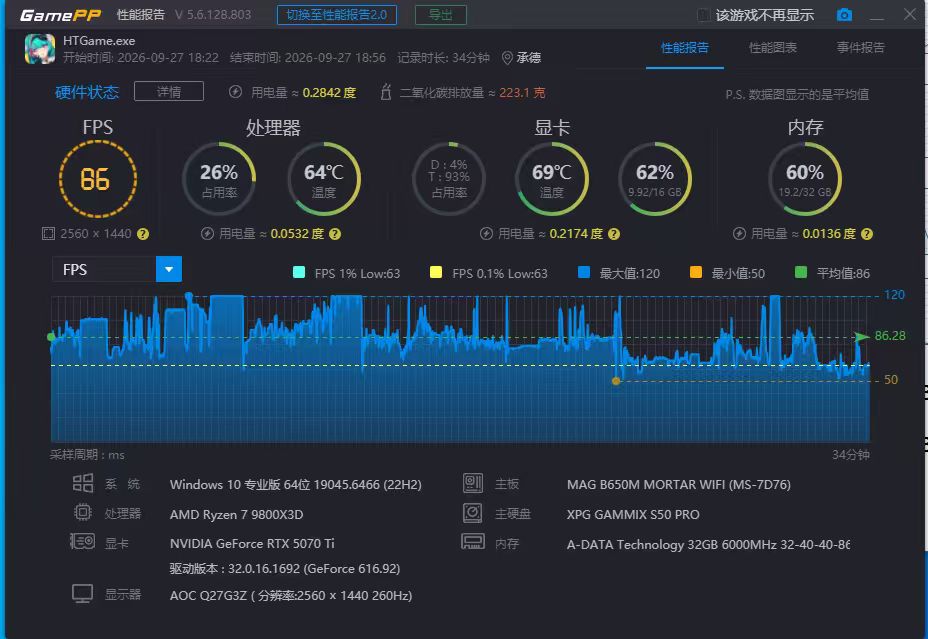
Task: Click the green 86.28 average arrow marker
Action: (862, 336)
